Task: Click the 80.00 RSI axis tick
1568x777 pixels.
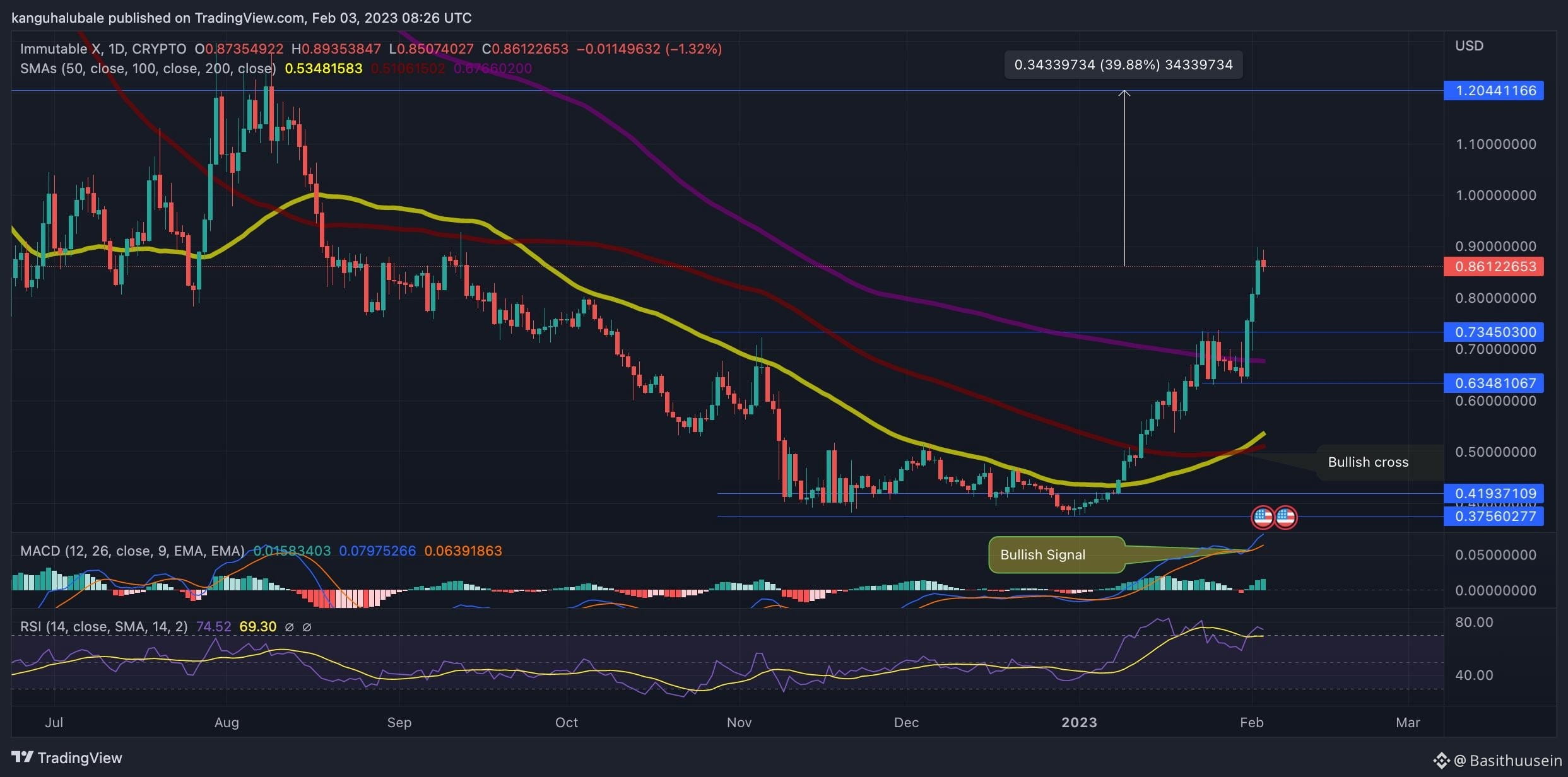Action: point(1474,622)
